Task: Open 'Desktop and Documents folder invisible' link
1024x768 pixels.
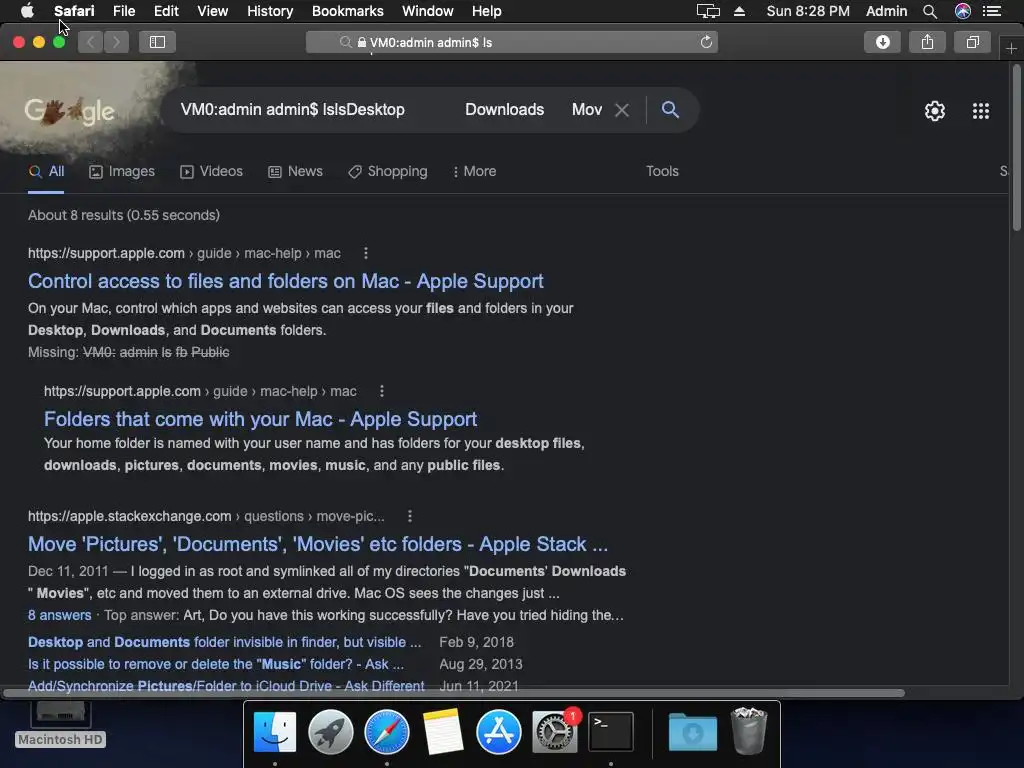Action: click(224, 643)
